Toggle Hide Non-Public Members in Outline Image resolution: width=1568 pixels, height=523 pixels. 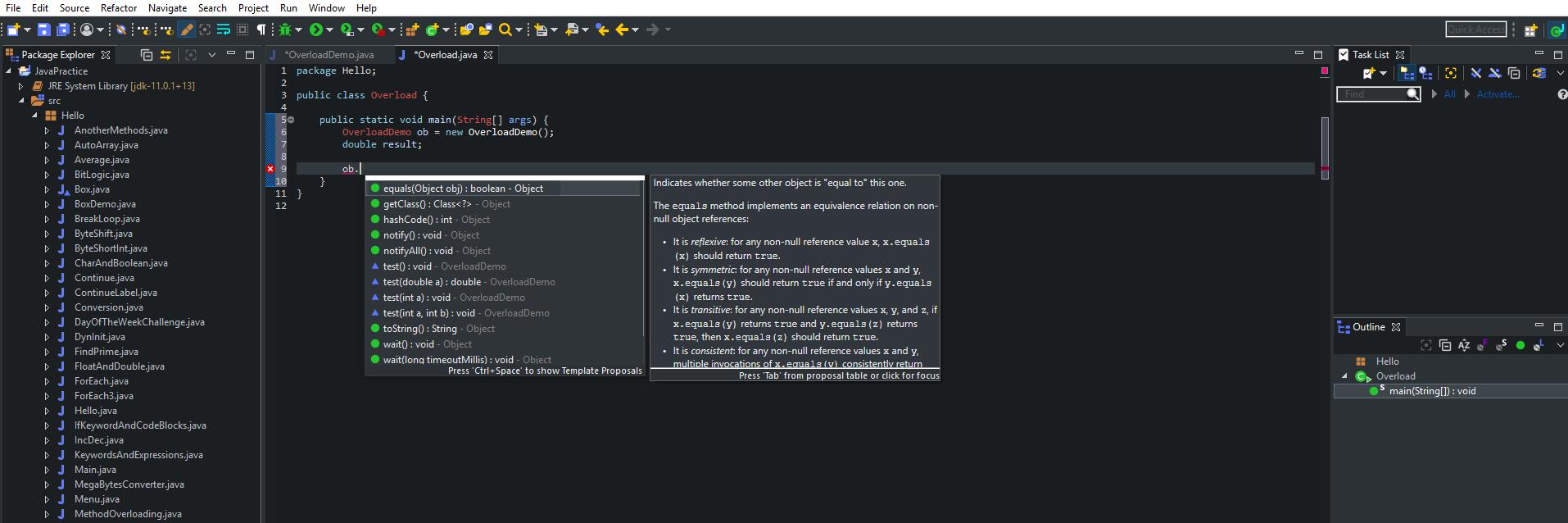[x=1520, y=346]
